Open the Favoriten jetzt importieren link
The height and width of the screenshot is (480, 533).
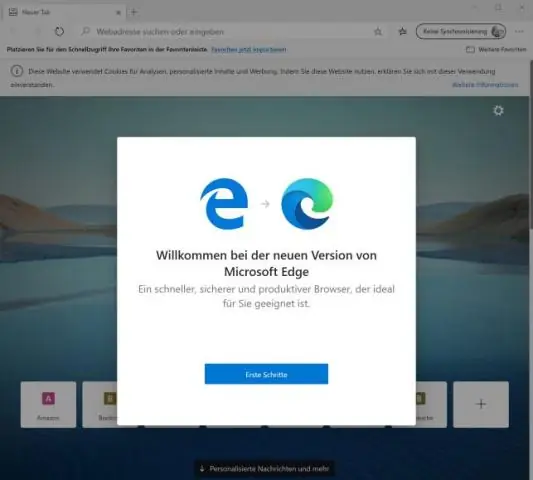click(248, 50)
